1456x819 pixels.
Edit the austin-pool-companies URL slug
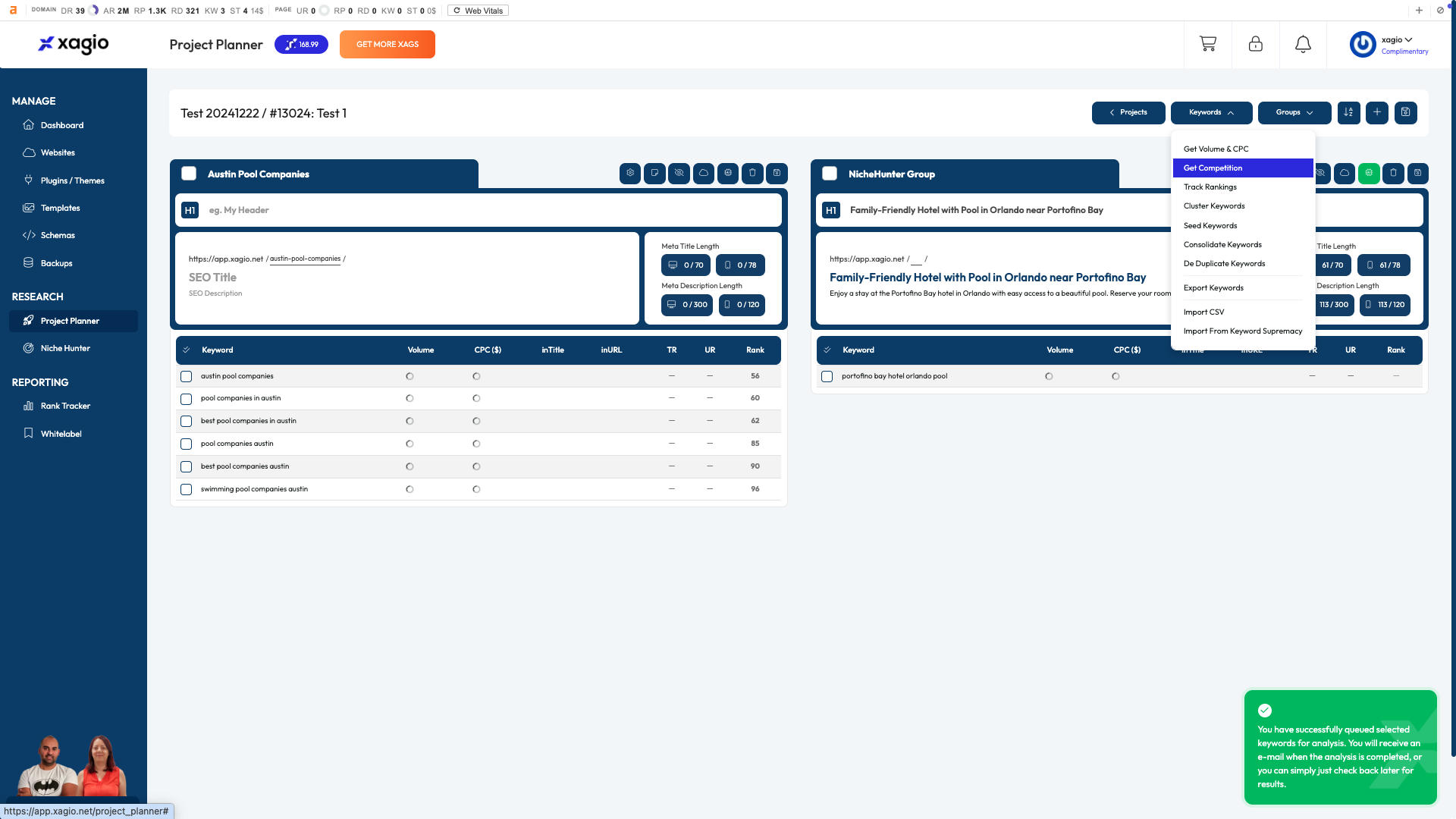point(305,259)
